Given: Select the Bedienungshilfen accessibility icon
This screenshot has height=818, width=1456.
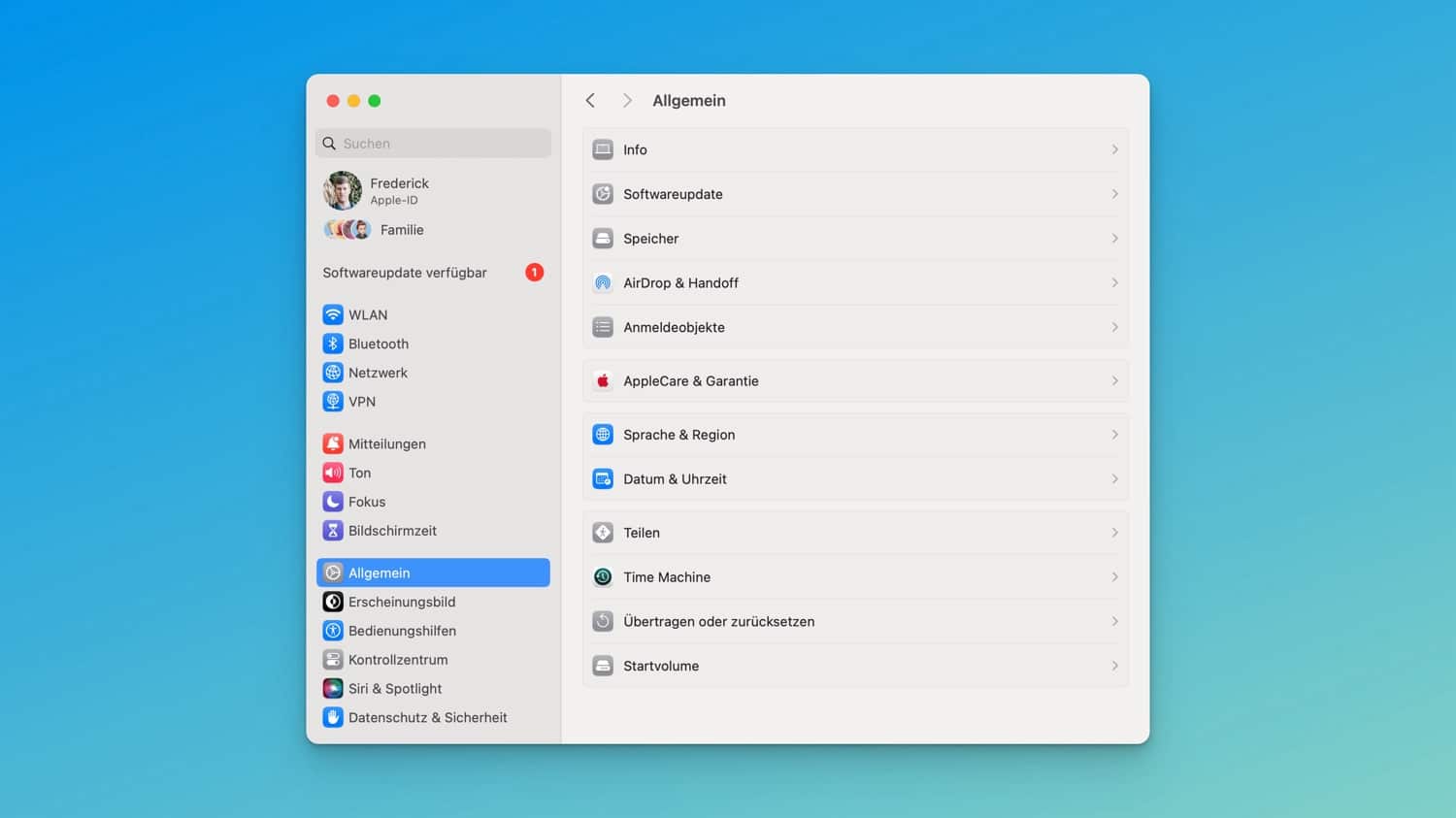Looking at the screenshot, I should [x=333, y=631].
